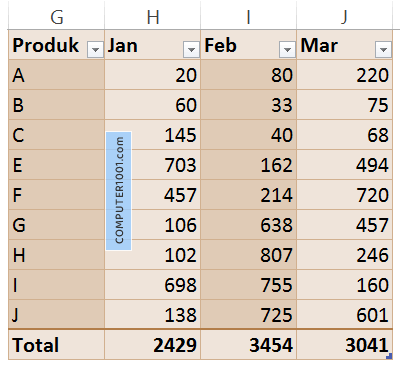Select Mar value 75
Screen dimensions: 400x369
coord(345,105)
